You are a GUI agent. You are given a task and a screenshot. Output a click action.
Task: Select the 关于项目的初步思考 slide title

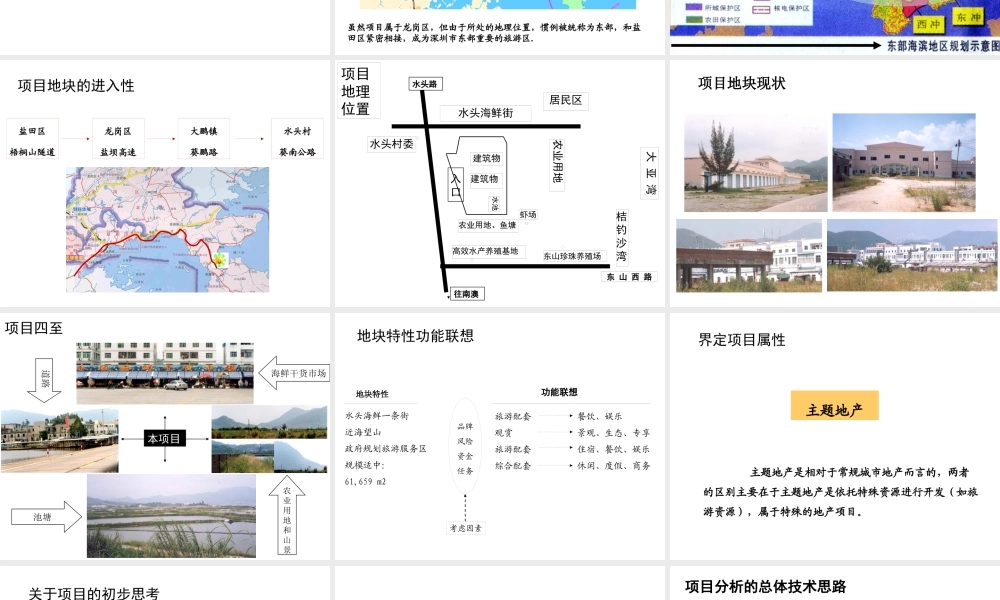94,593
